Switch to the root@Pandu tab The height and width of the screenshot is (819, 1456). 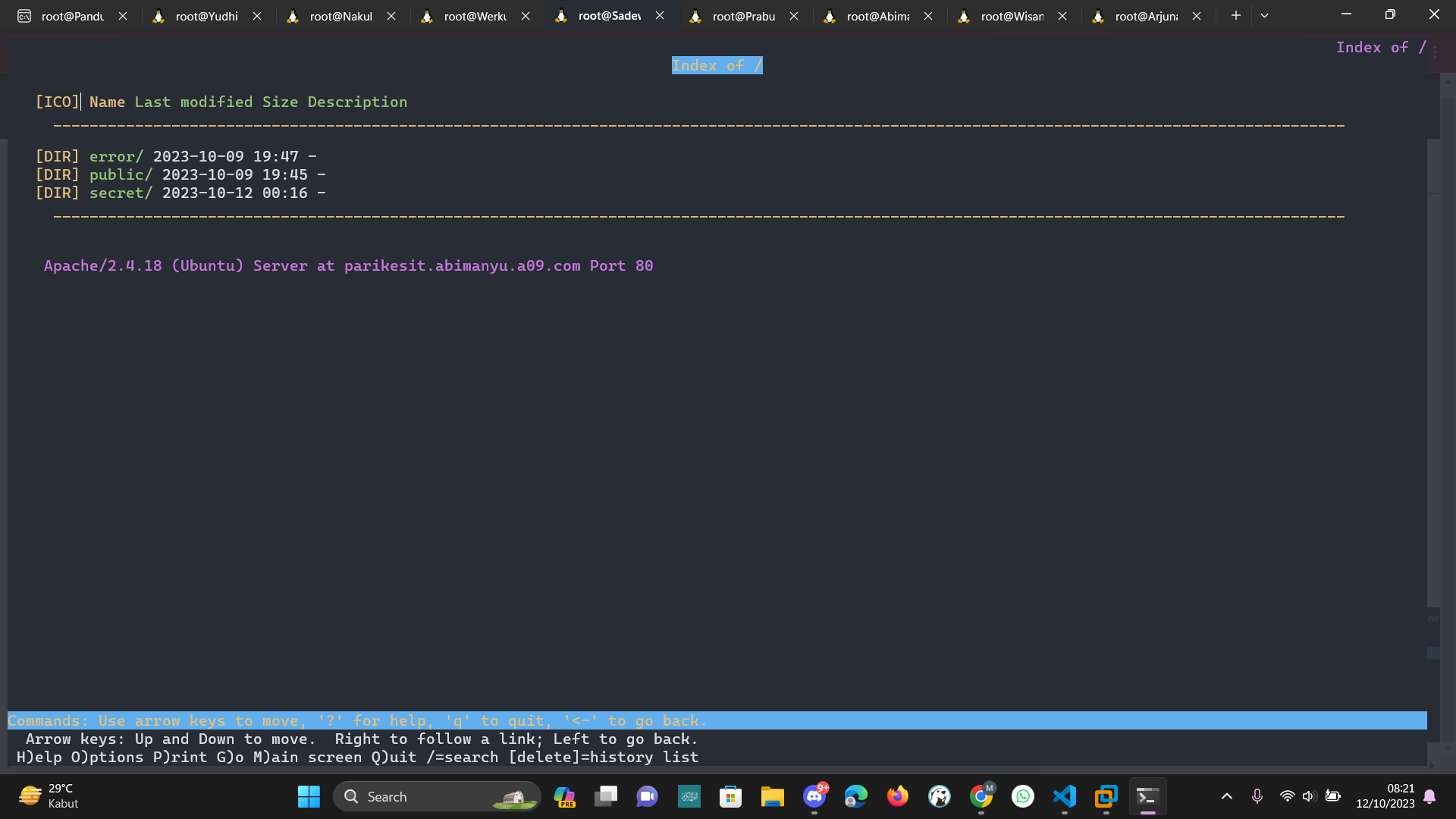coord(72,15)
